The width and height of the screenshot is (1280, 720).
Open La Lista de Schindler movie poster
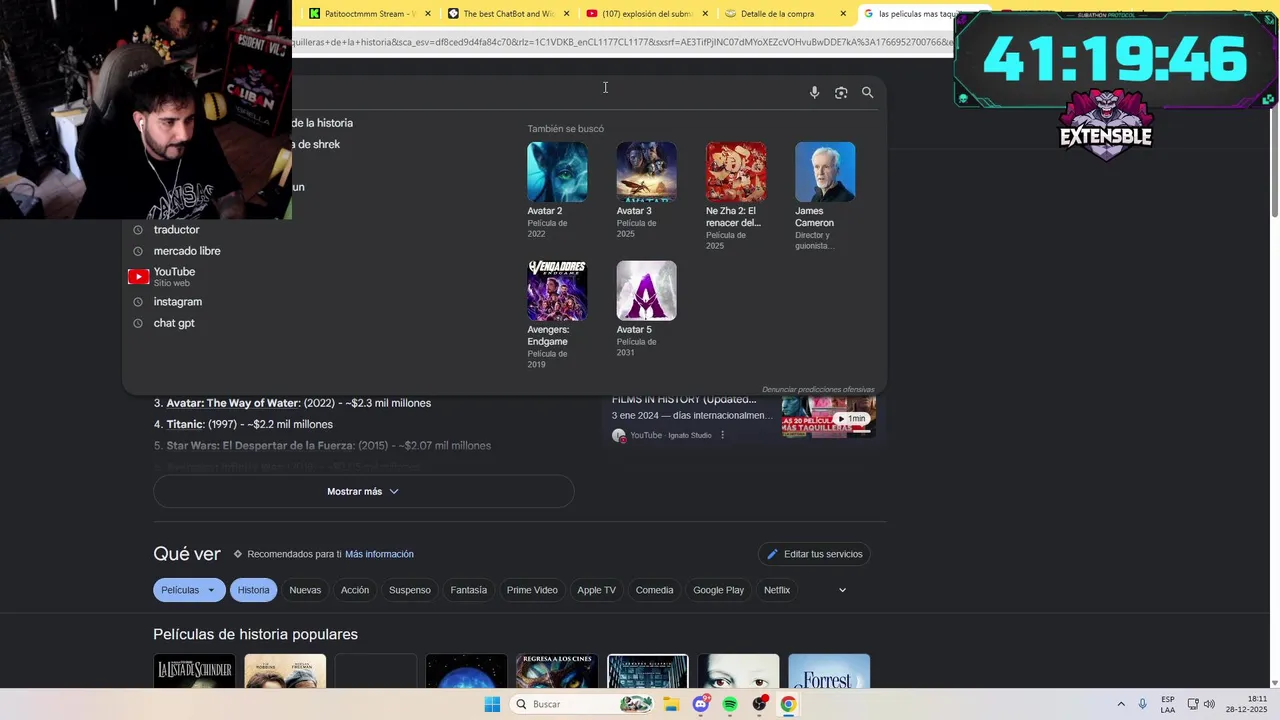(x=194, y=672)
